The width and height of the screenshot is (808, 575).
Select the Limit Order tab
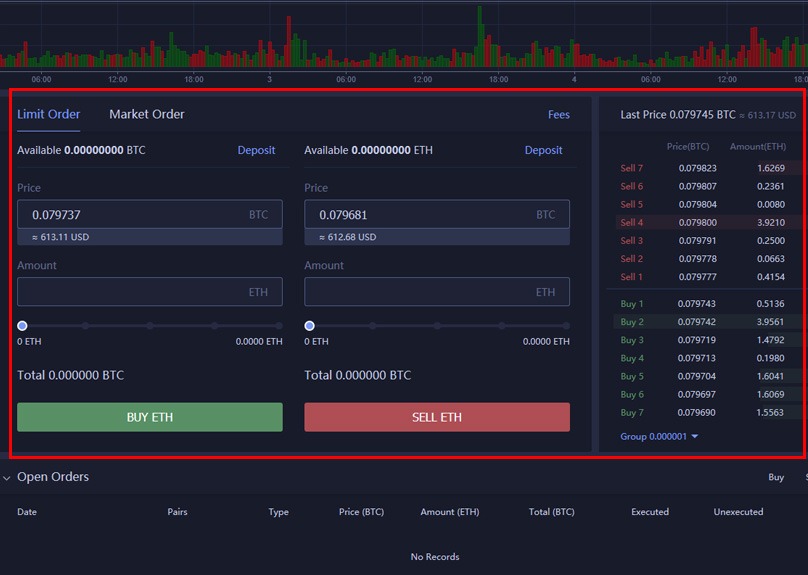click(x=49, y=114)
